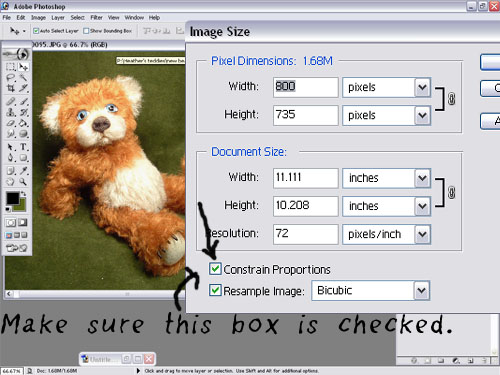Click zoom percentage field 66.67%
Viewport: 500px width, 375px height.
[12, 371]
